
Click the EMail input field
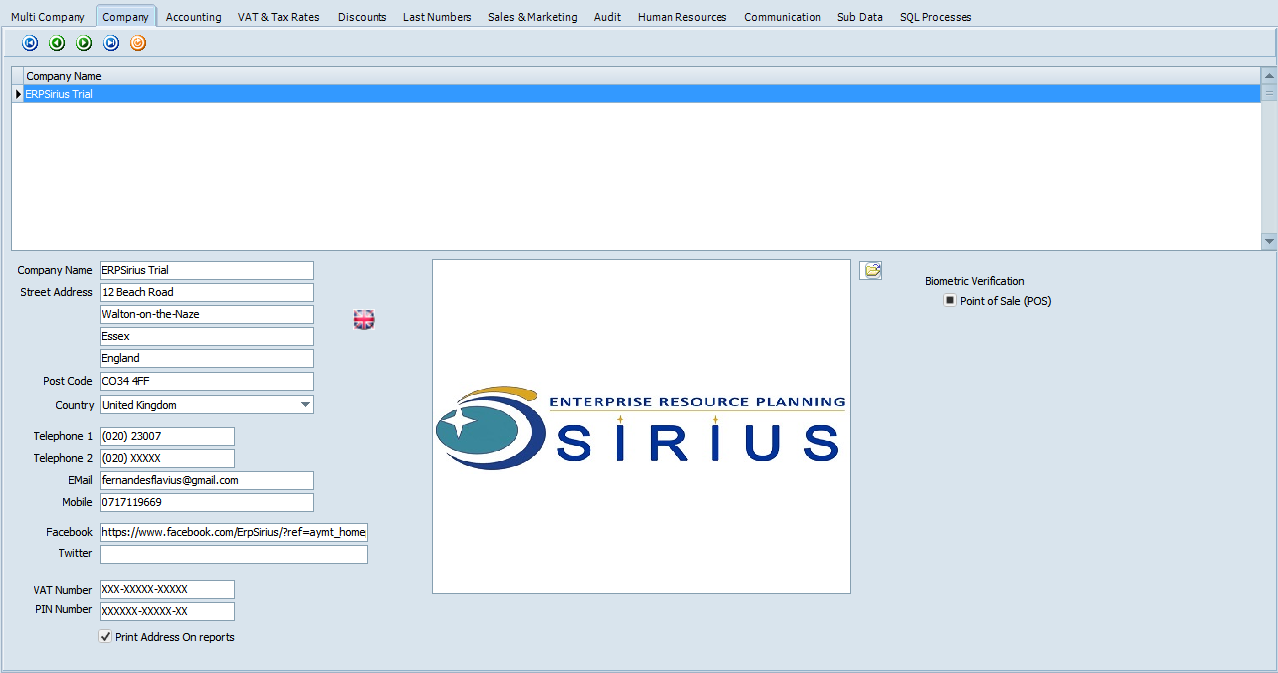(207, 480)
